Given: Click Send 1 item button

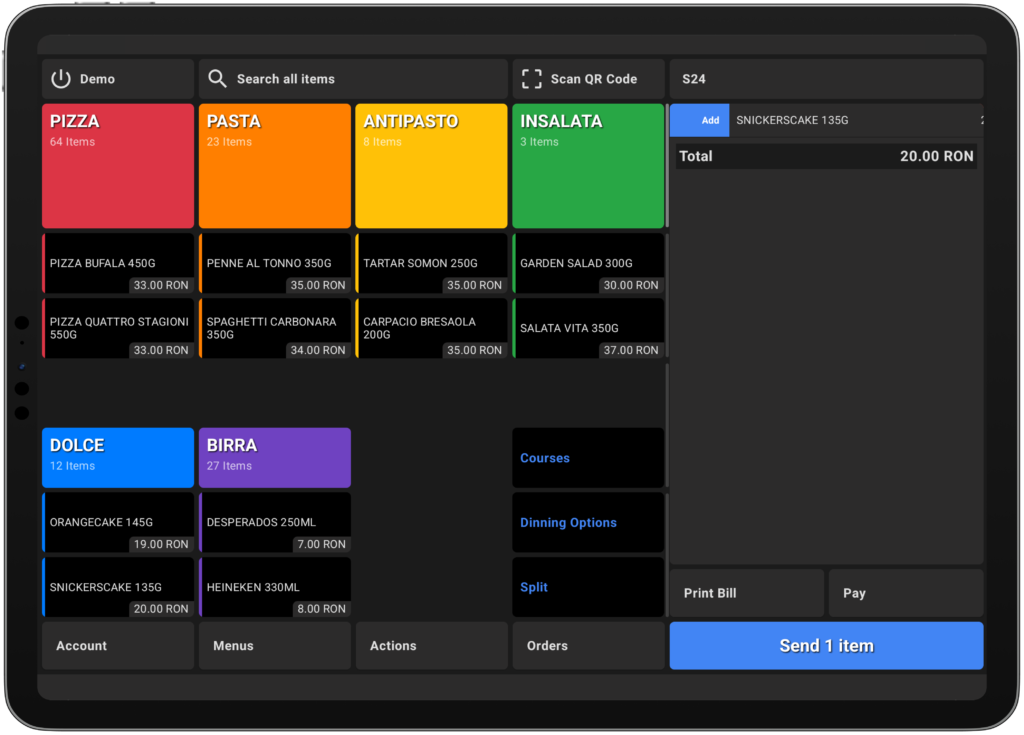Looking at the screenshot, I should (x=826, y=645).
